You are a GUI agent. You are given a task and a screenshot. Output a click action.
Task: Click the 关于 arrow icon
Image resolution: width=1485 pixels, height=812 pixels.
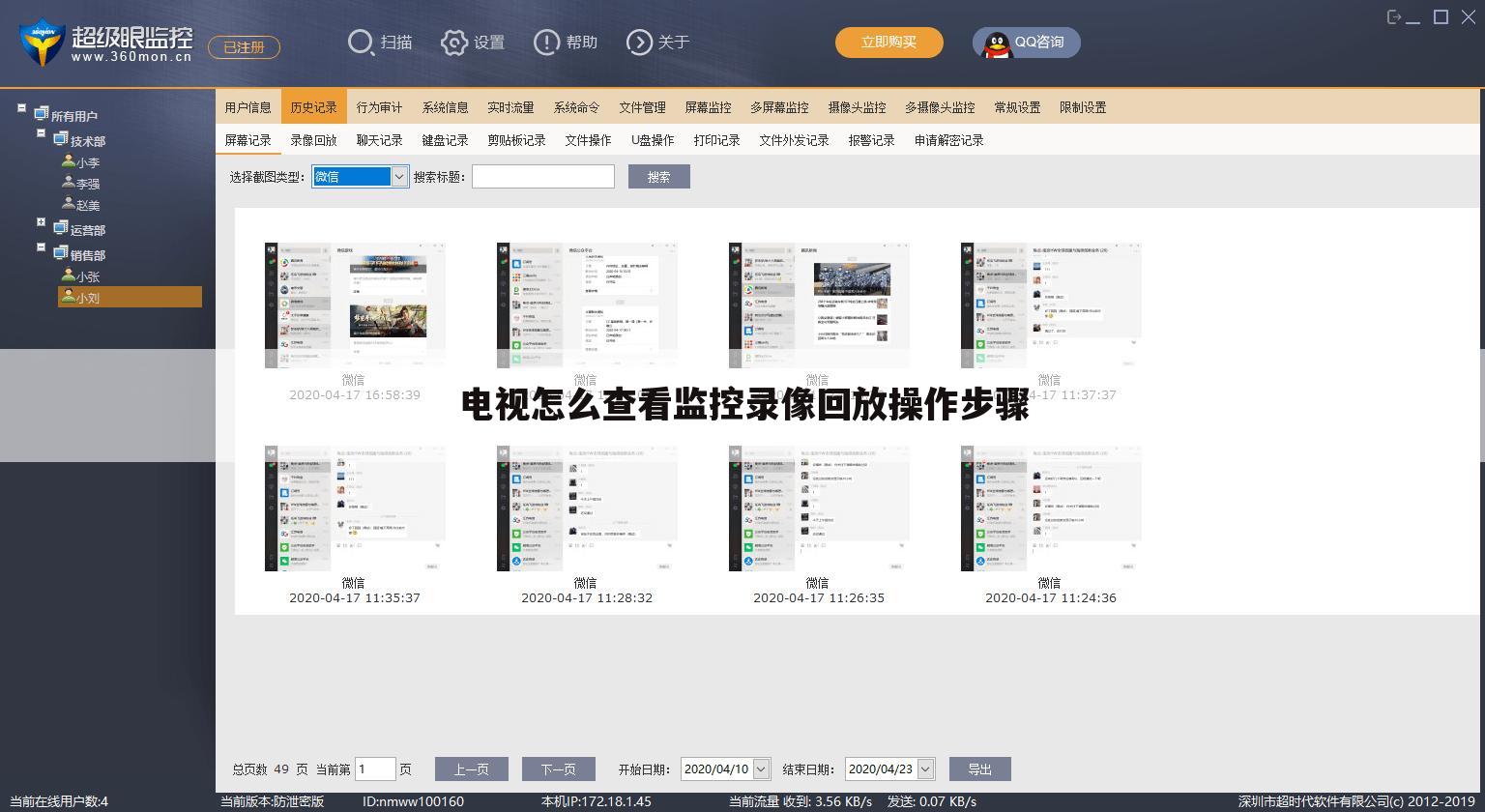coord(639,43)
